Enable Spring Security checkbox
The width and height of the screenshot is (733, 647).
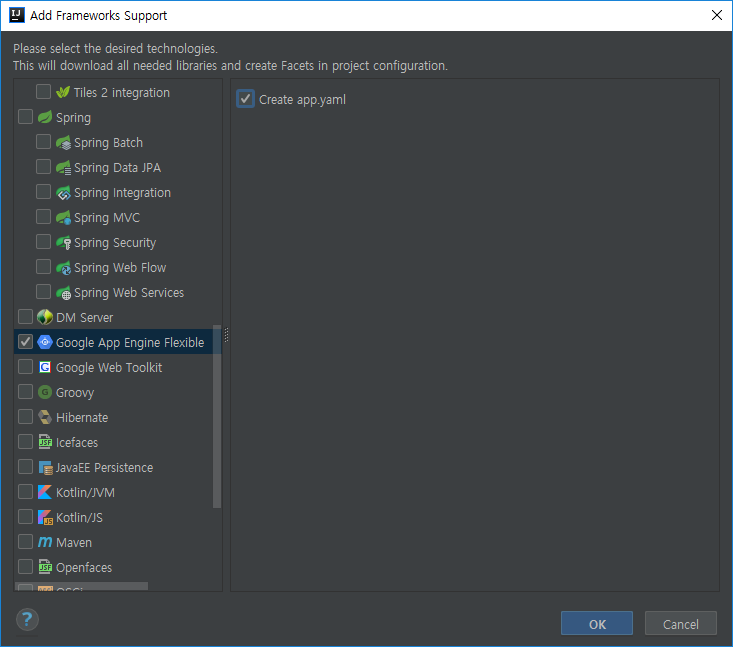tap(43, 242)
